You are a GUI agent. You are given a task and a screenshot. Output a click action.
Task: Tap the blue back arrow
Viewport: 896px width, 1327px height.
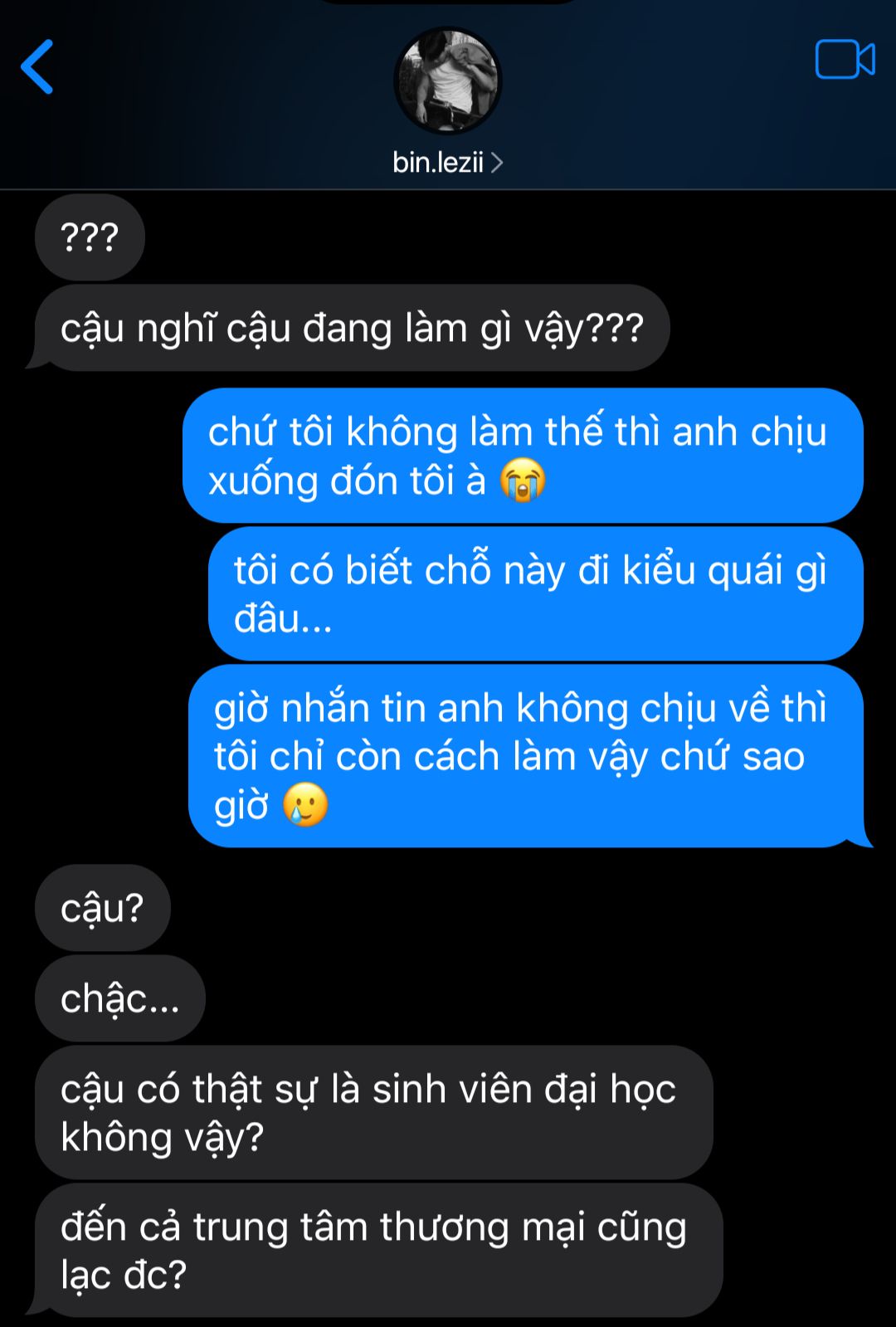[37, 66]
